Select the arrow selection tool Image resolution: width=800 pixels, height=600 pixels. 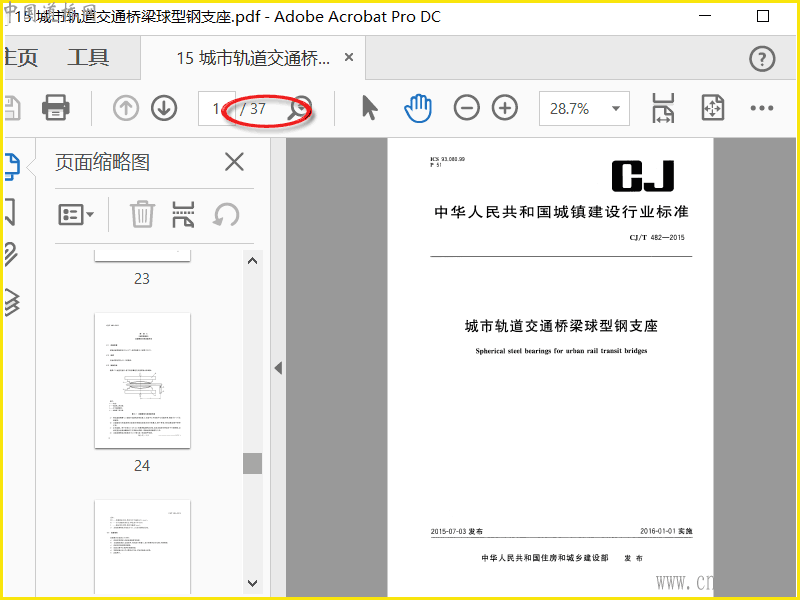click(x=369, y=108)
